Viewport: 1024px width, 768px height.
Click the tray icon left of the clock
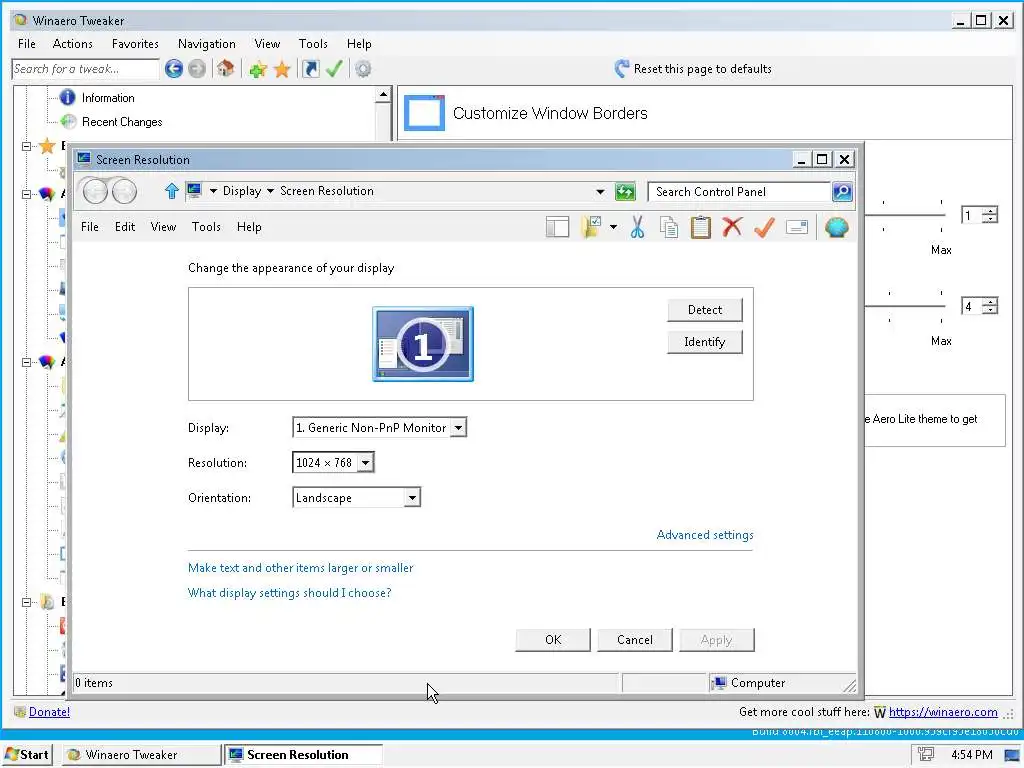[925, 754]
